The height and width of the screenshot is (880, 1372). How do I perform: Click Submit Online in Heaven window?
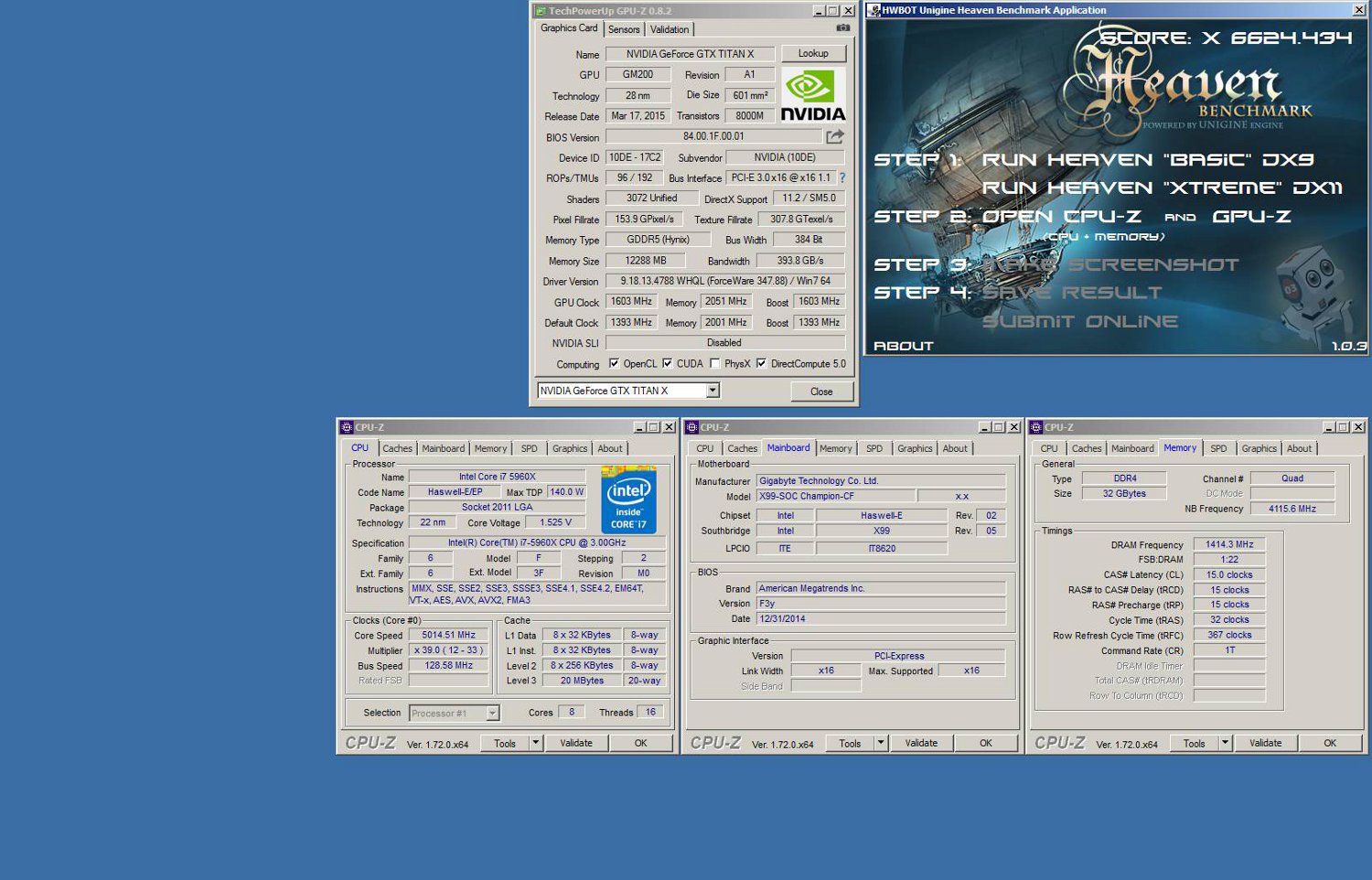[x=1080, y=322]
